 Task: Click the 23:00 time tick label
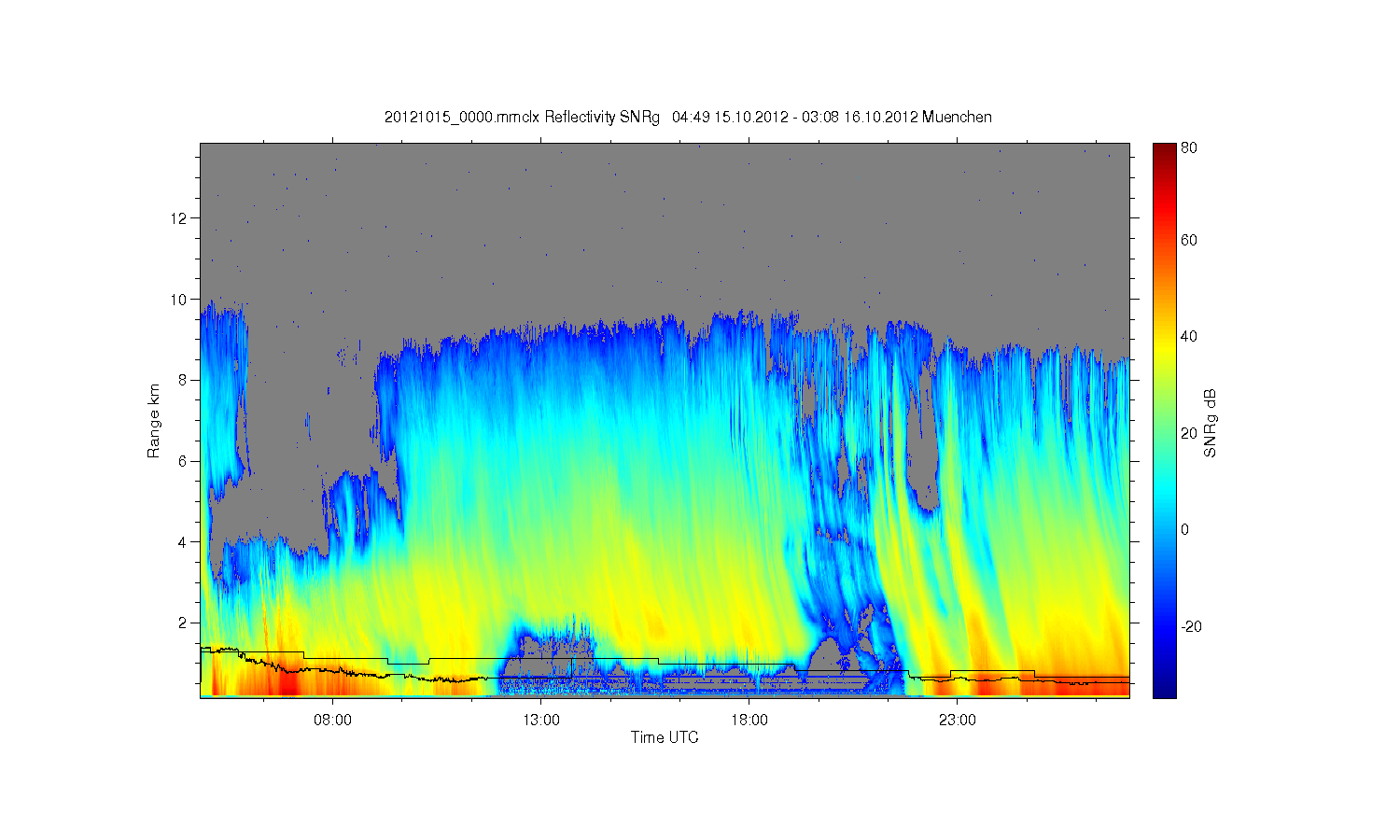[957, 720]
